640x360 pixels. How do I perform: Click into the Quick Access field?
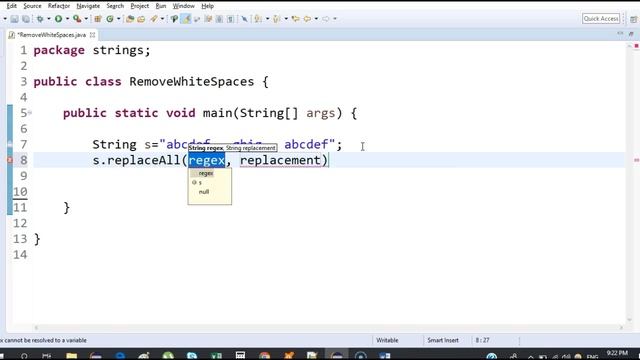[601, 19]
